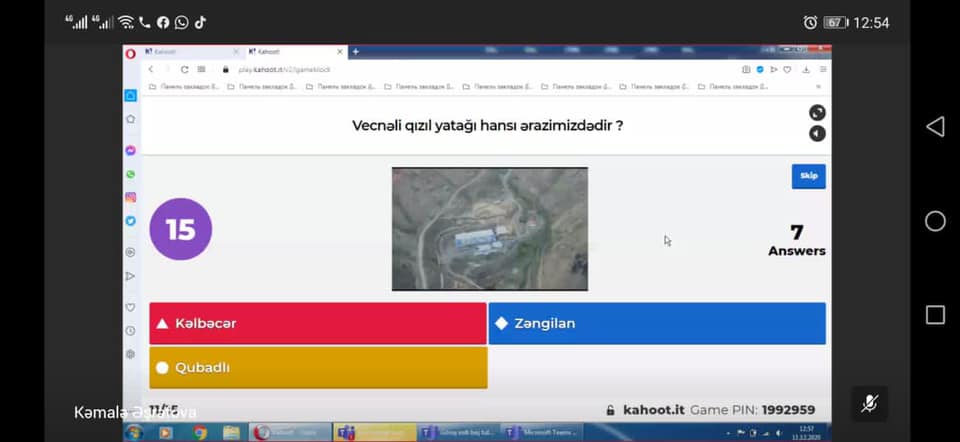Click the Vecnəli qızıl yatağı question text
Screen dimensions: 960x442
click(x=487, y=125)
